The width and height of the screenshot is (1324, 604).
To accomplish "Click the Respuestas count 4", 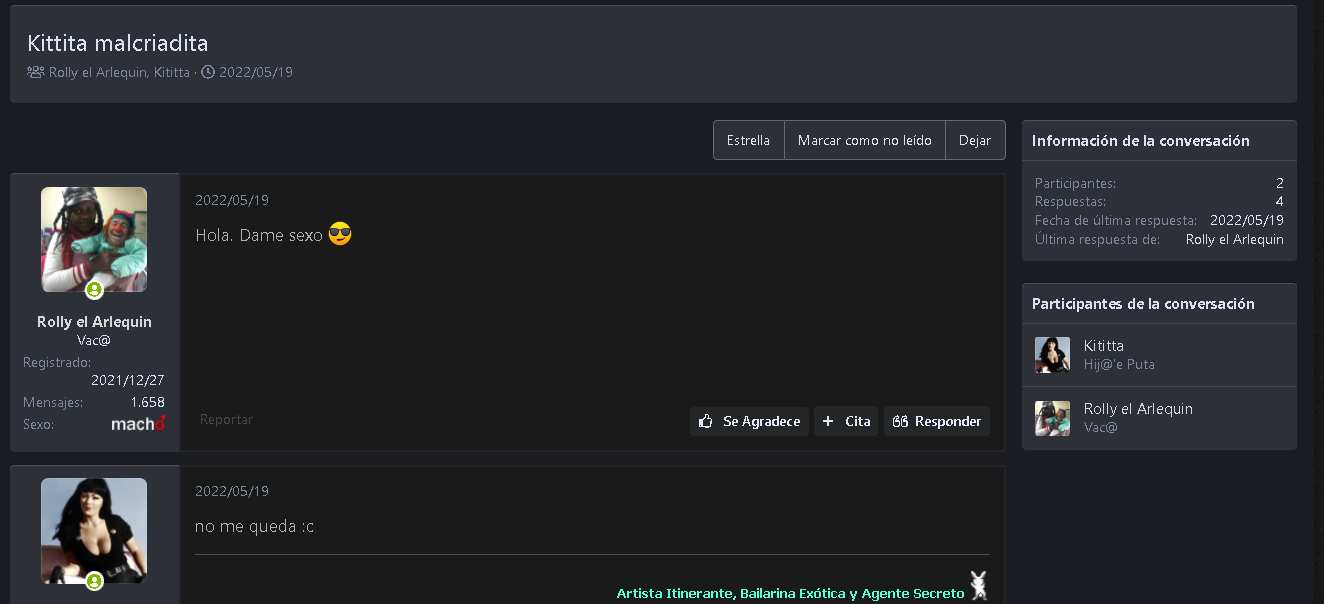I will [1280, 201].
